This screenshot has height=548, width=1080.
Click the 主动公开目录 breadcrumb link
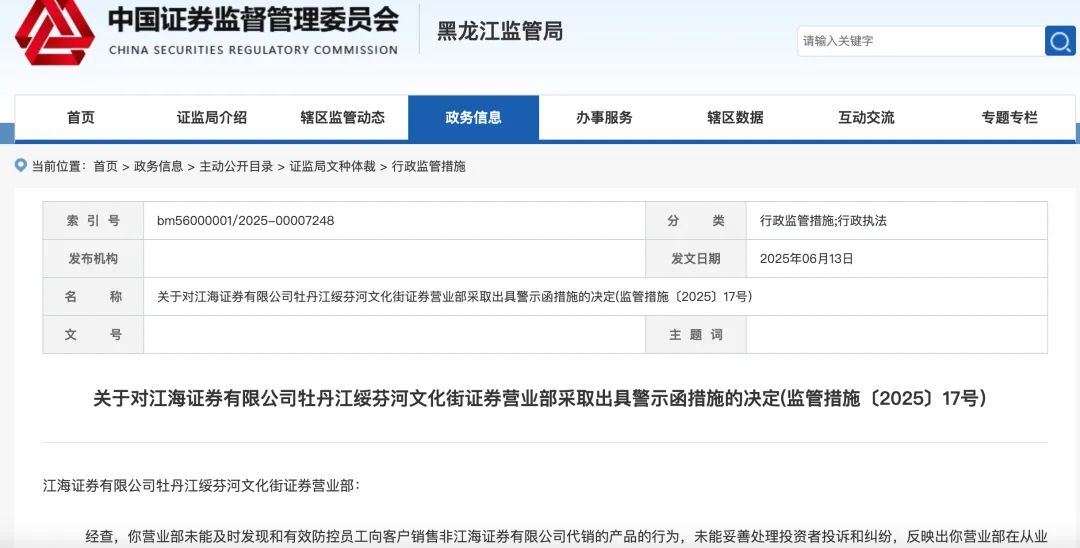click(x=236, y=166)
